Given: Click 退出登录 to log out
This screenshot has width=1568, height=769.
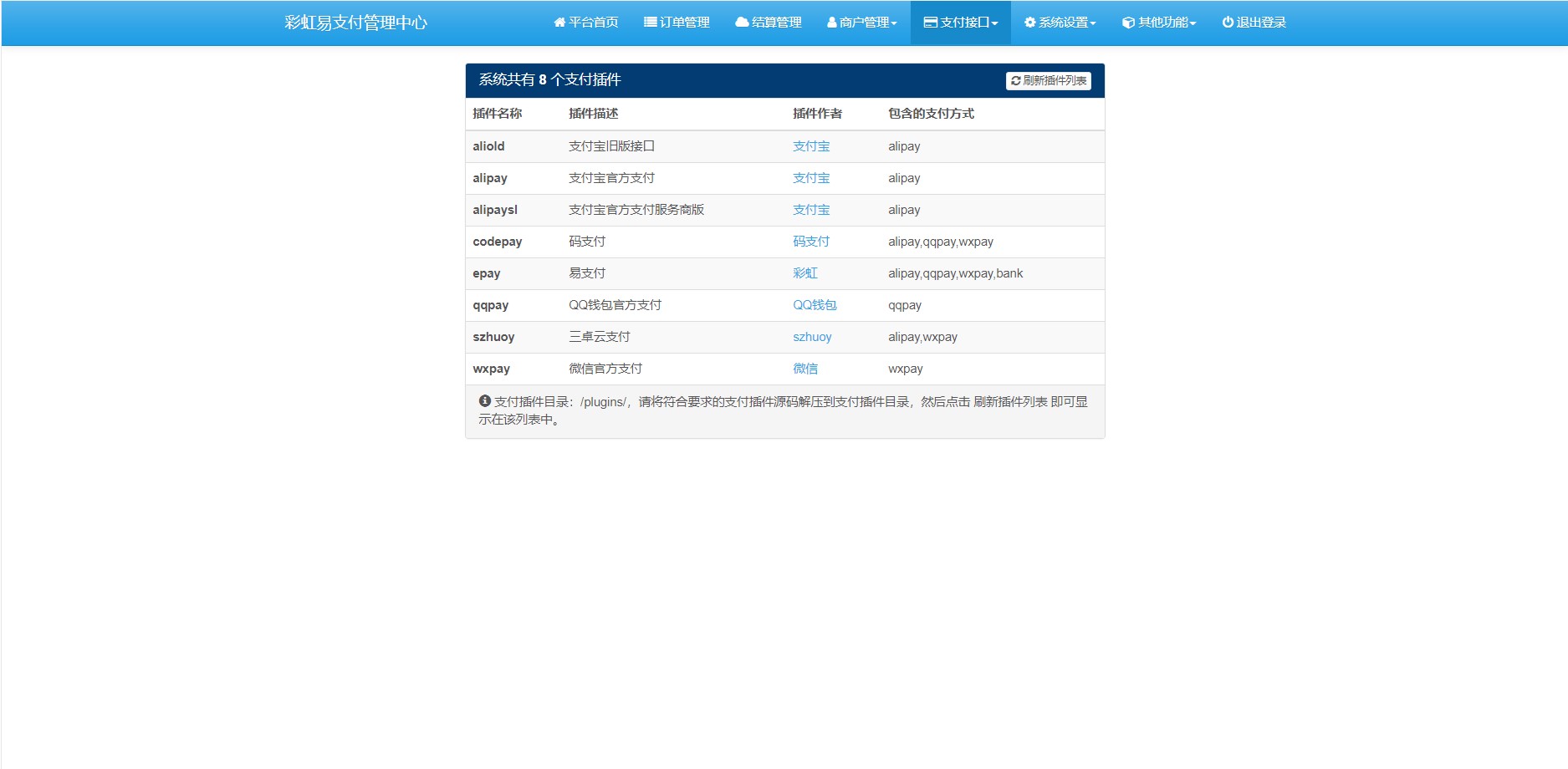Looking at the screenshot, I should 1254,23.
